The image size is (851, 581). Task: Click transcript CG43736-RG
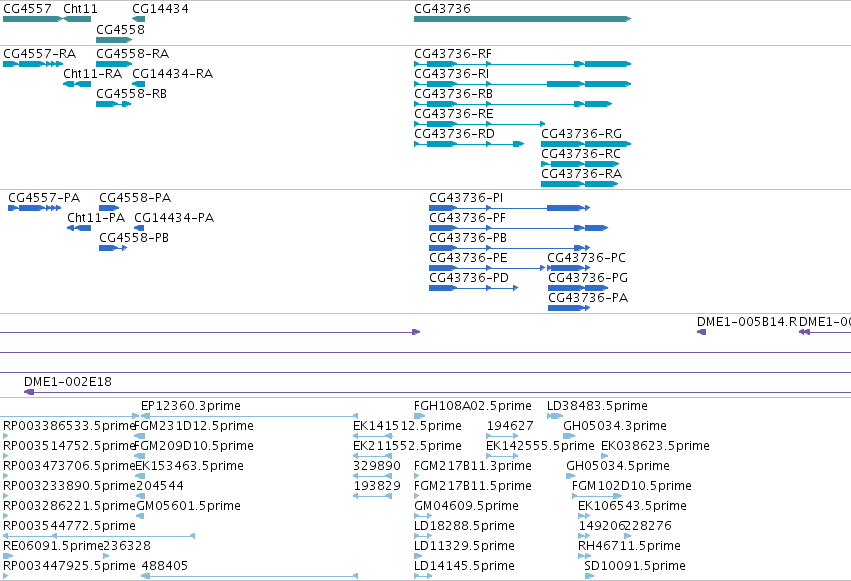pos(586,144)
